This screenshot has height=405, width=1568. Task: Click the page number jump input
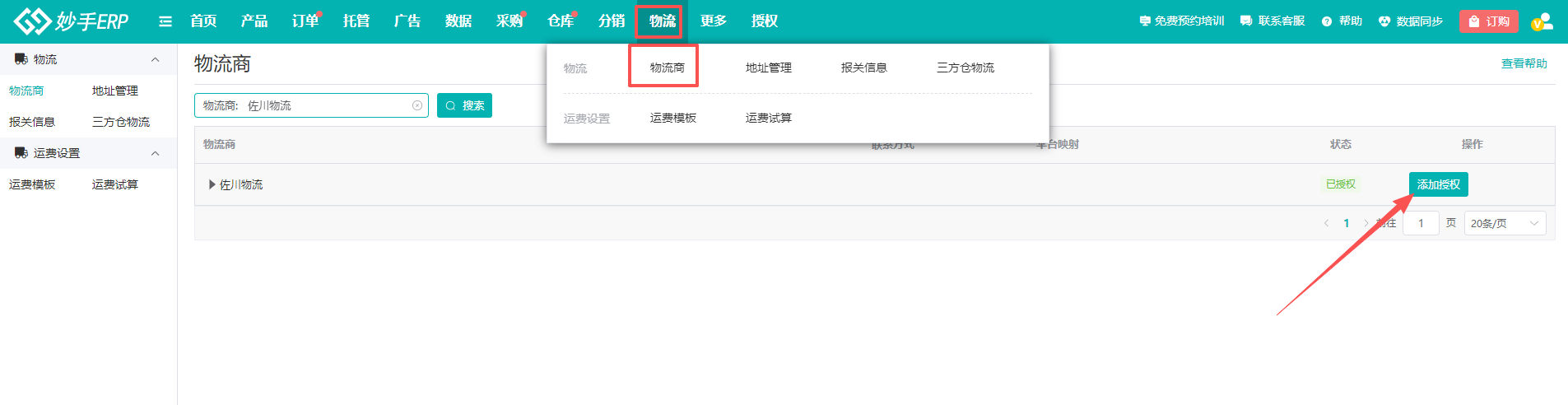pyautogui.click(x=1421, y=223)
